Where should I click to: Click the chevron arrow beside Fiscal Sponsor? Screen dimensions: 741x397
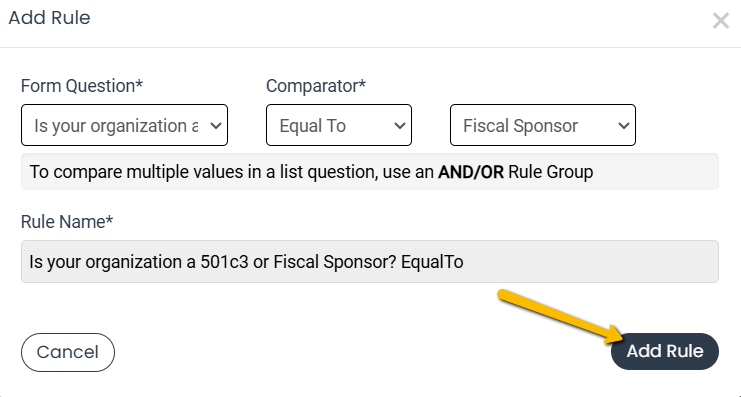[x=623, y=126]
